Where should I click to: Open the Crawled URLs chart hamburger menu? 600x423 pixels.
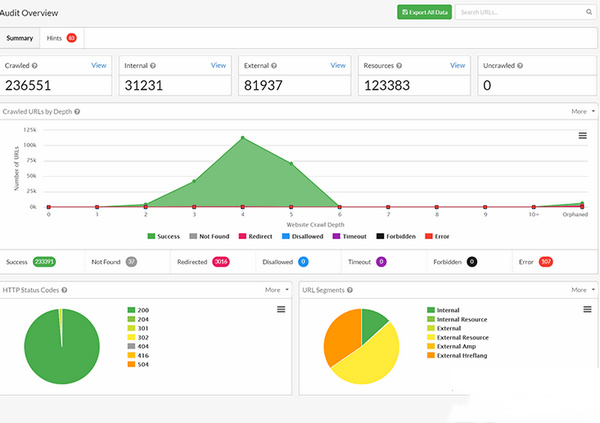coord(583,135)
